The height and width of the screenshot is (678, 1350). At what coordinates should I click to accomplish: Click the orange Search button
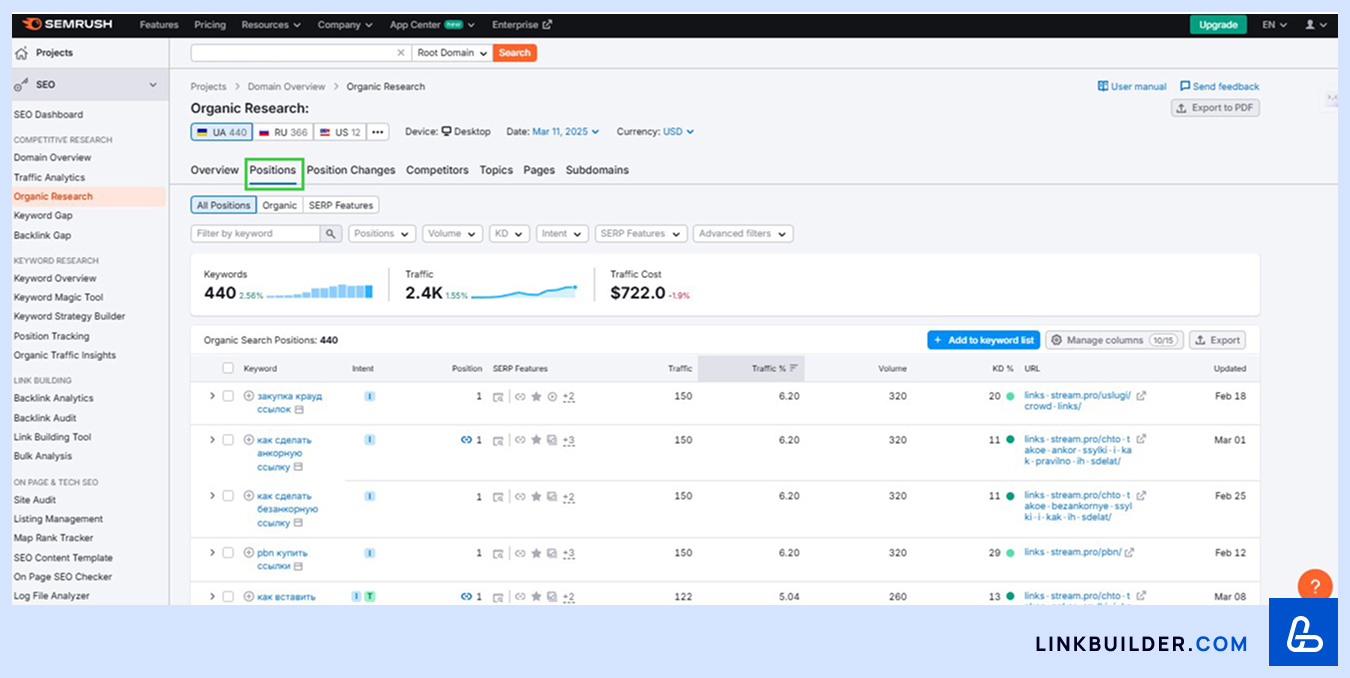pyautogui.click(x=515, y=53)
